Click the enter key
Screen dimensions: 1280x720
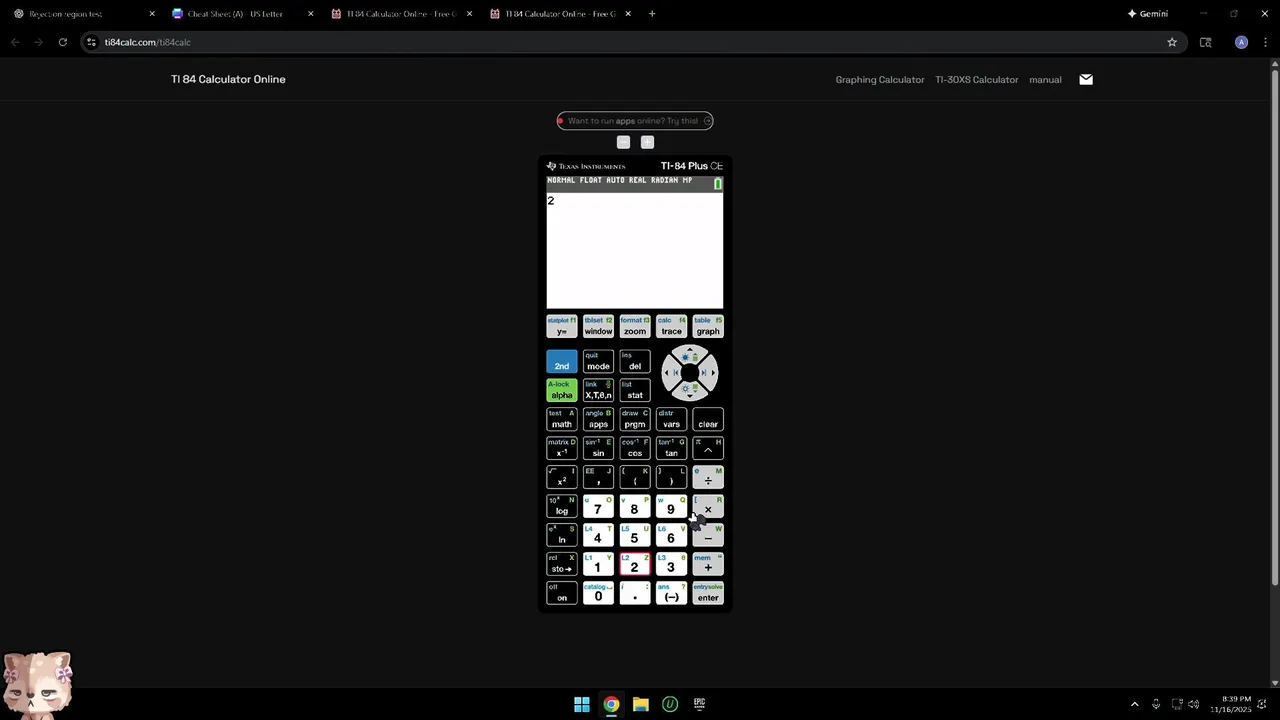(708, 594)
